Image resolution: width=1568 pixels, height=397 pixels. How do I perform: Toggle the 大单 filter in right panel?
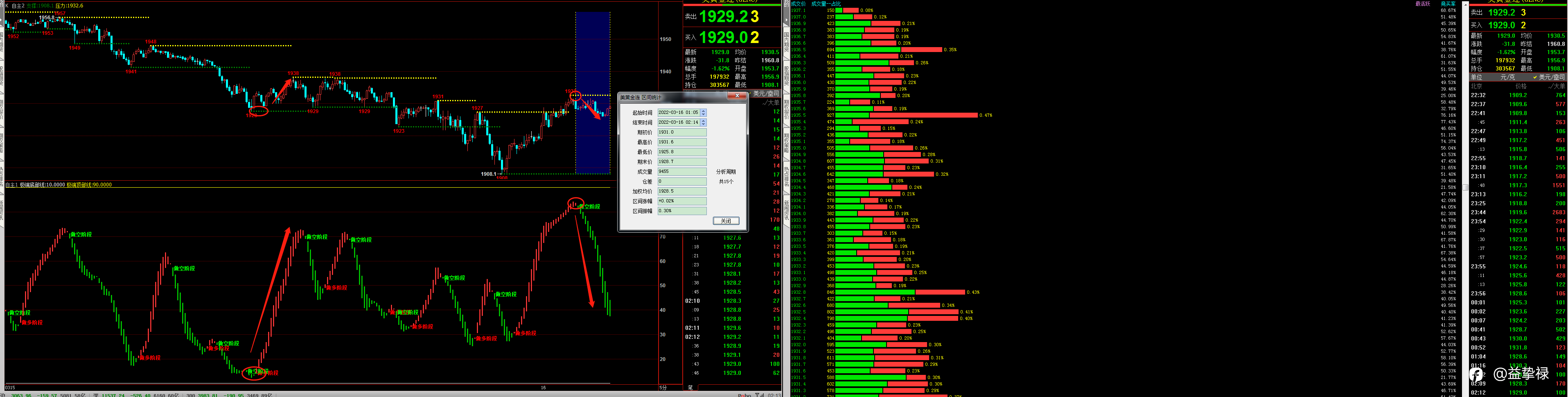click(x=1556, y=86)
